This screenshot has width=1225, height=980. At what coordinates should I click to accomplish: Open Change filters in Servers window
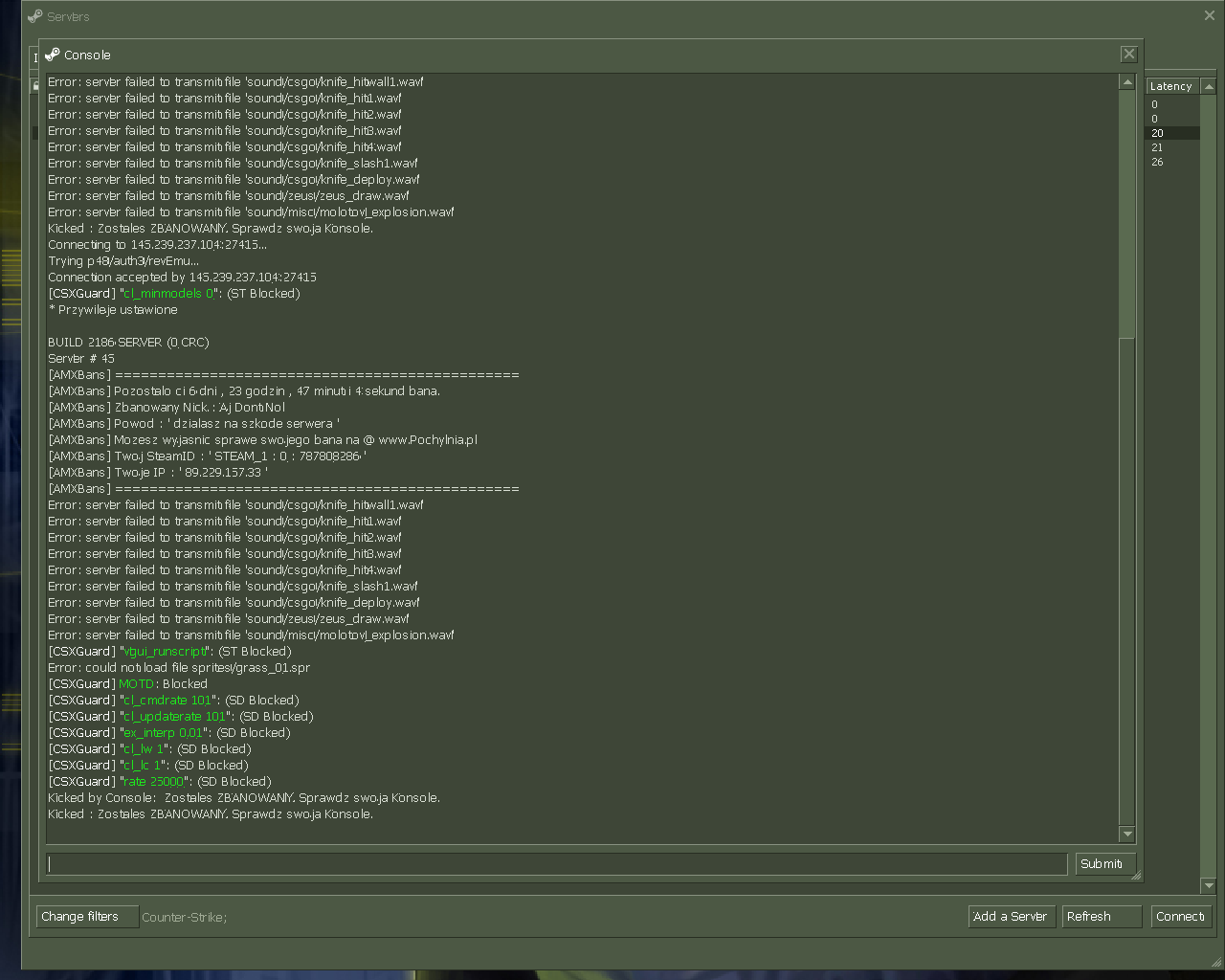[x=87, y=917]
